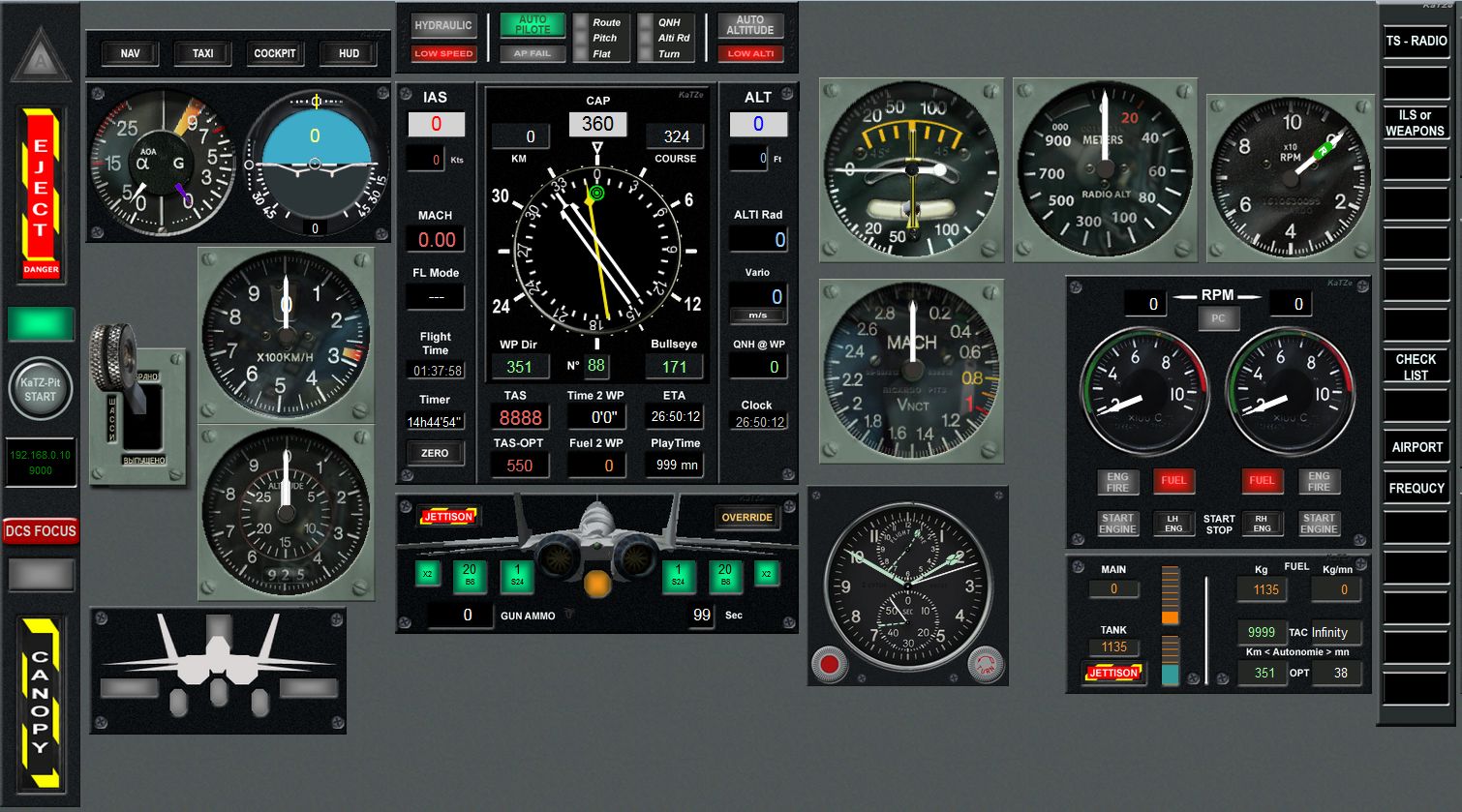Select the left 1 S24 weapon station
Viewport: 1462px width, 812px height.
[517, 576]
